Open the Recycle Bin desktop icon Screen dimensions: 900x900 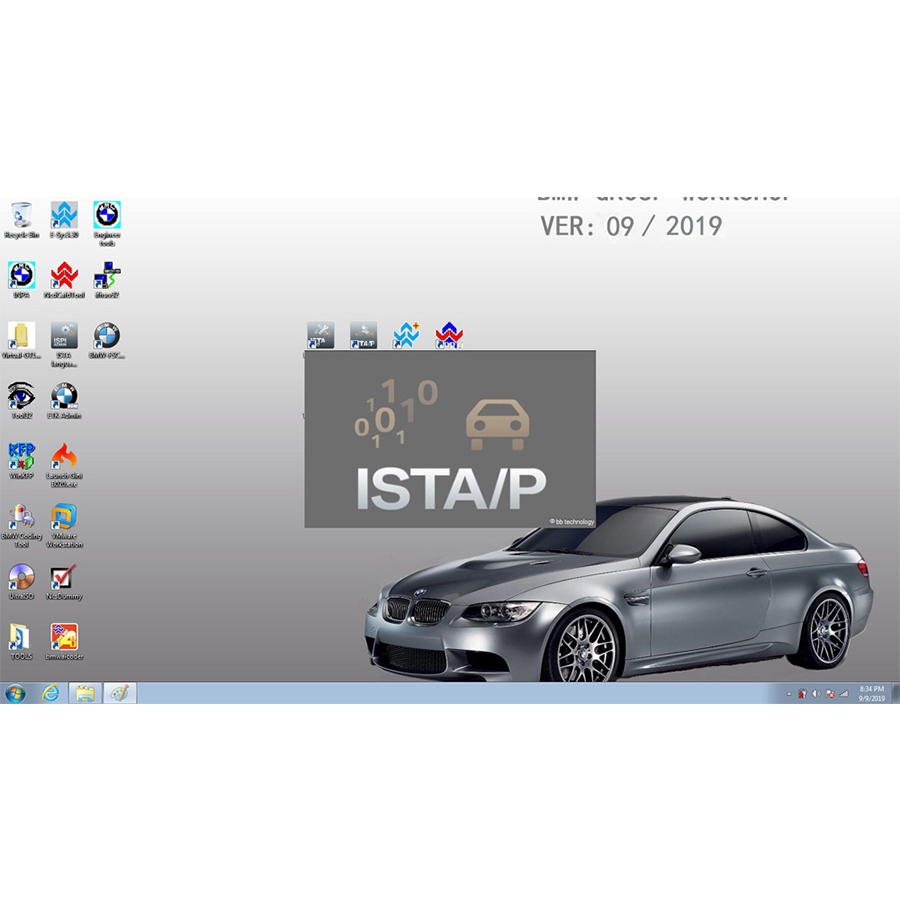click(21, 220)
